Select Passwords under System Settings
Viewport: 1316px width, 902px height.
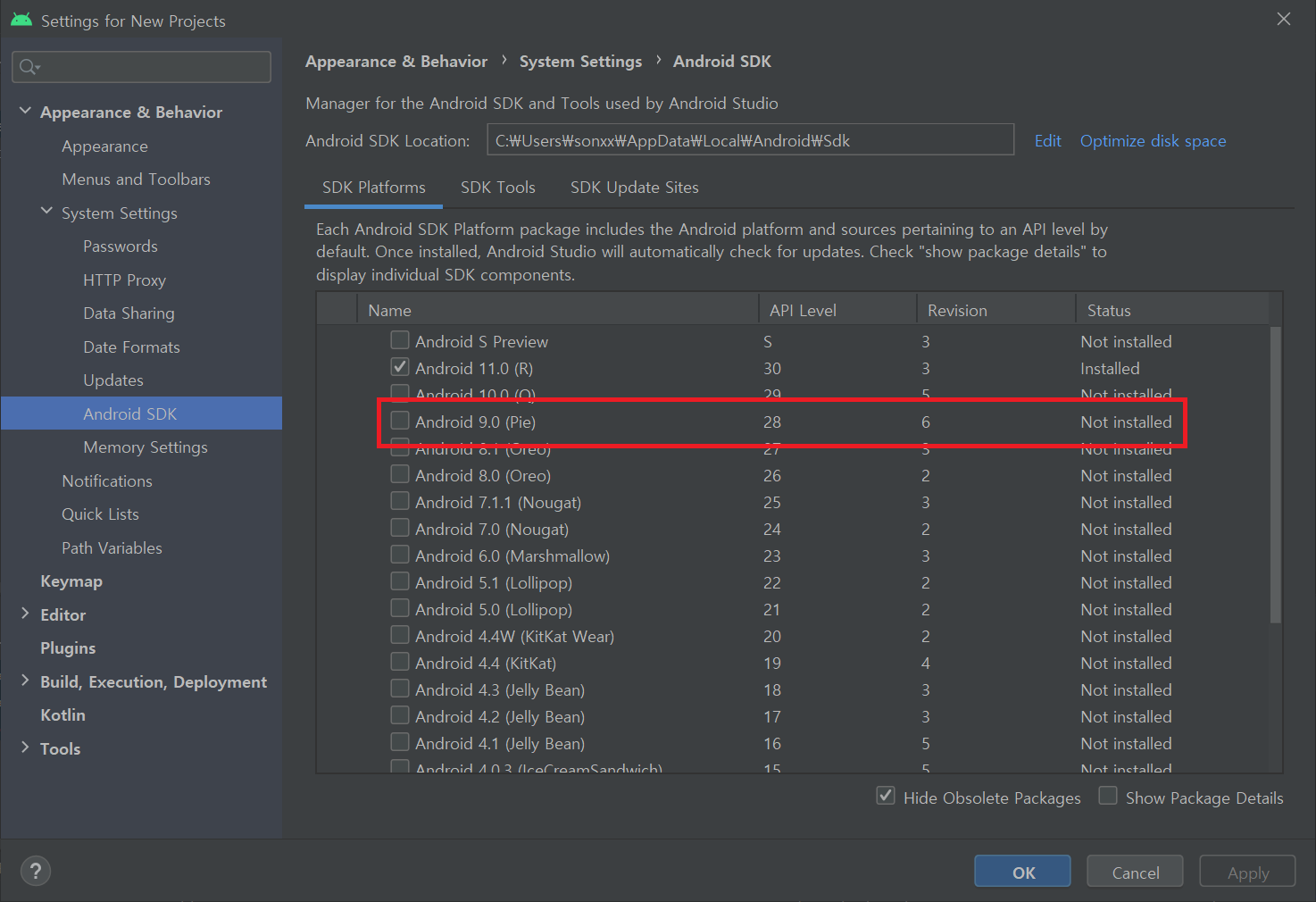(x=121, y=246)
